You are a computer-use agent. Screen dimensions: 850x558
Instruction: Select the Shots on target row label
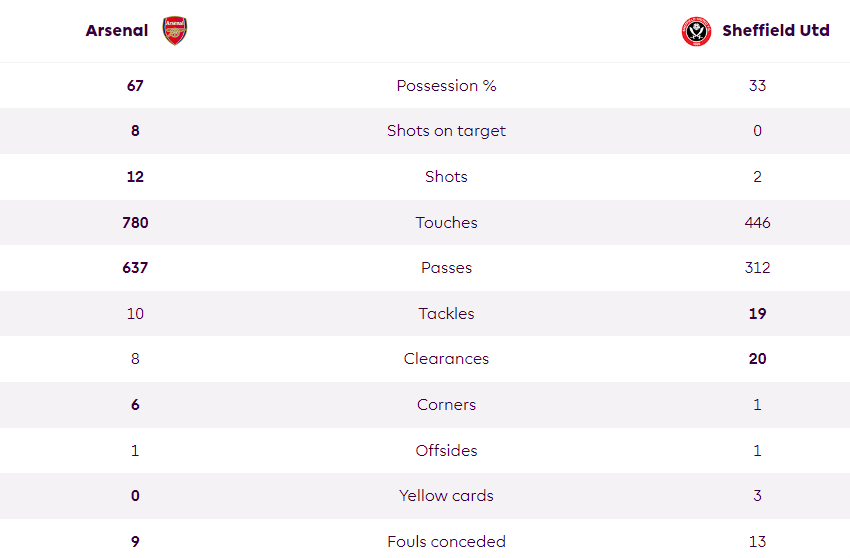(x=446, y=131)
